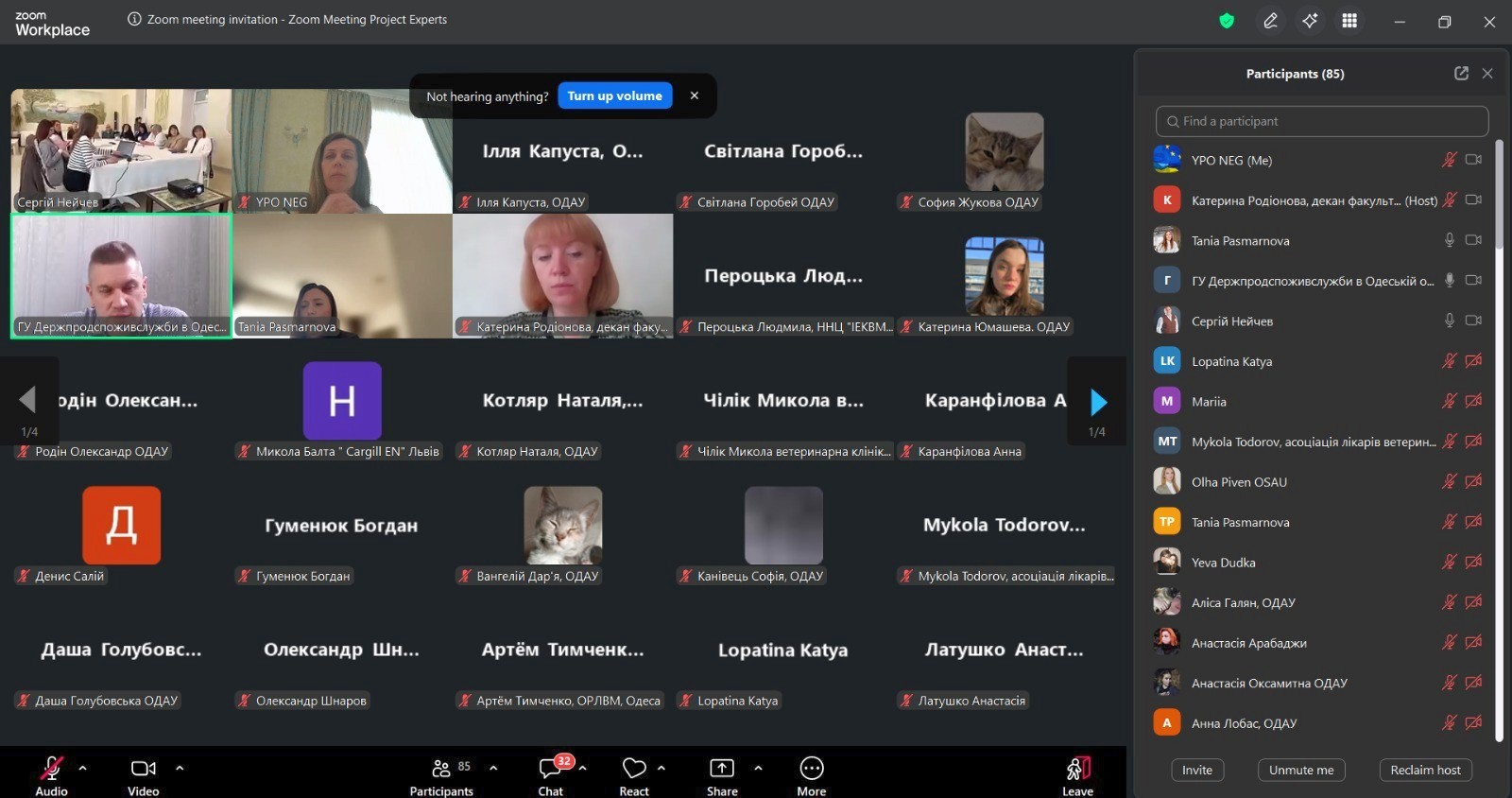Click the meeting info icon beside title
This screenshot has height=798, width=1512.
click(x=134, y=20)
